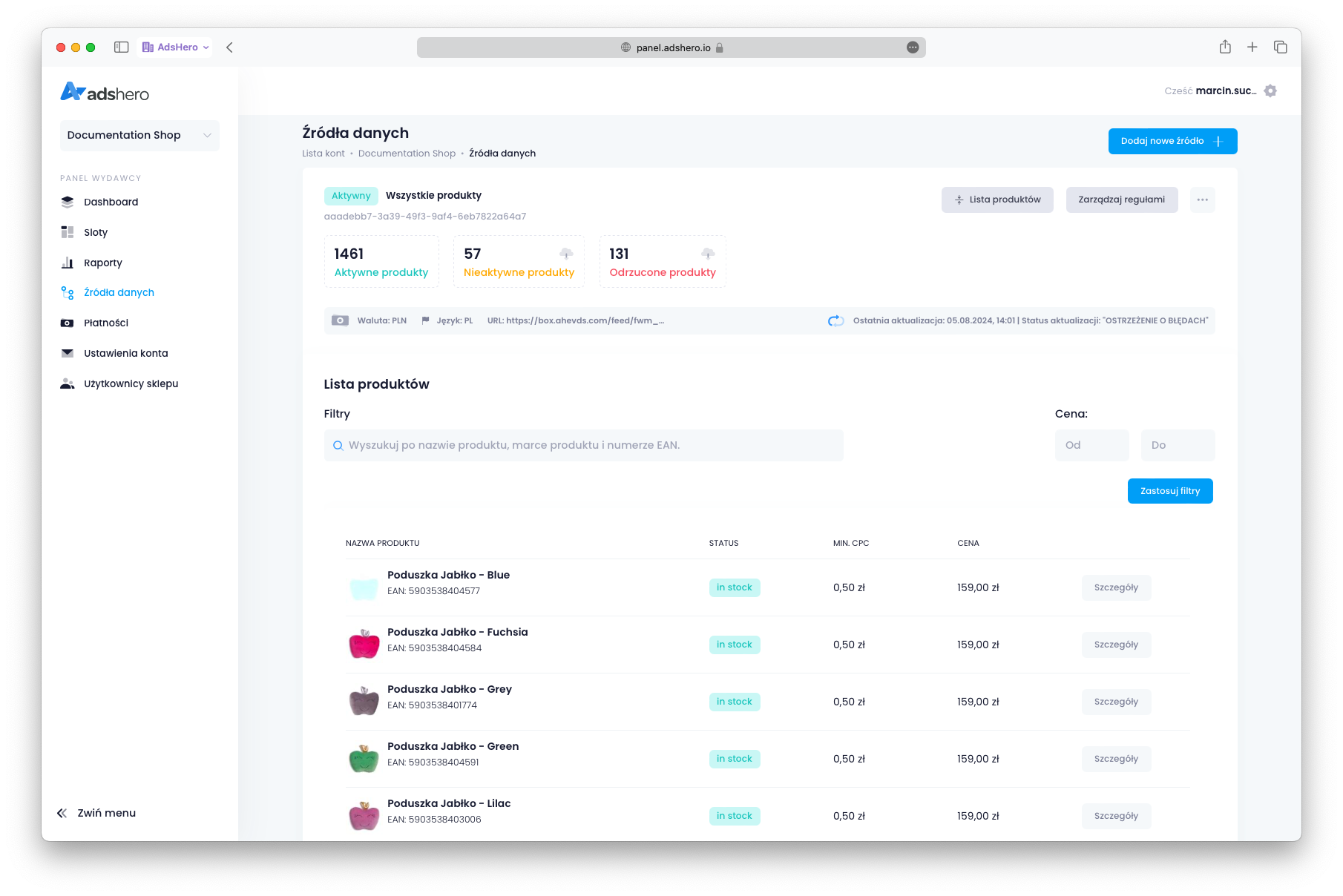Toggle the browser sidebar panel icon
Image resolution: width=1343 pixels, height=896 pixels.
122,47
